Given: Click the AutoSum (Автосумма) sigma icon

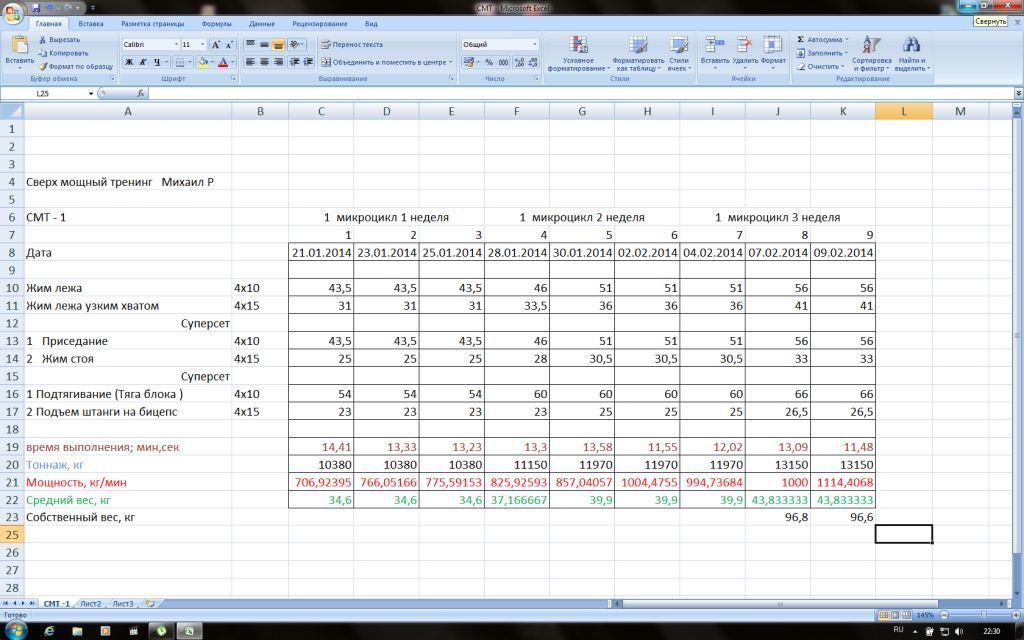Looking at the screenshot, I should click(801, 39).
